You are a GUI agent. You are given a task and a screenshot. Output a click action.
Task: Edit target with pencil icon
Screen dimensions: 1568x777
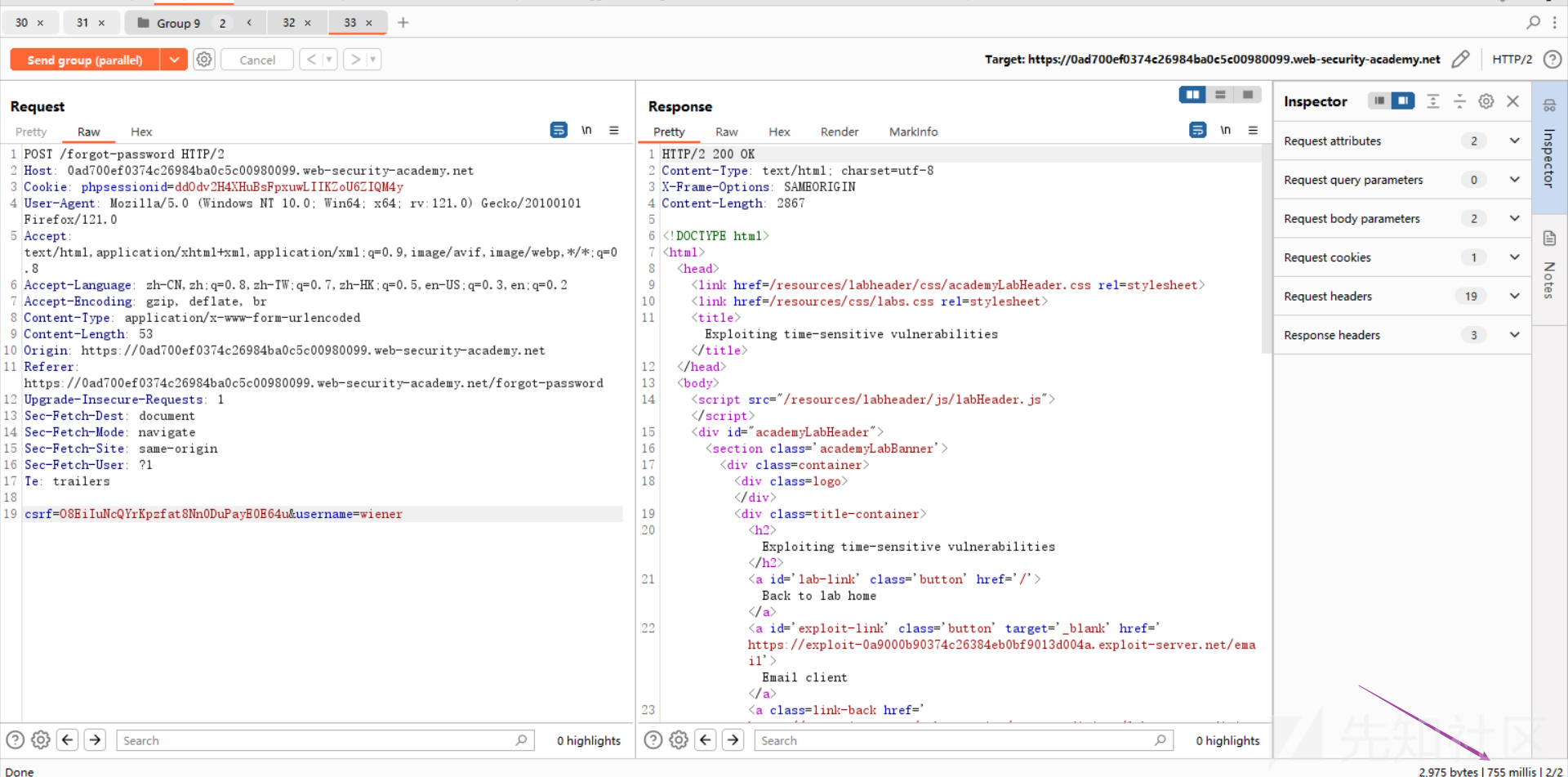pyautogui.click(x=1461, y=60)
